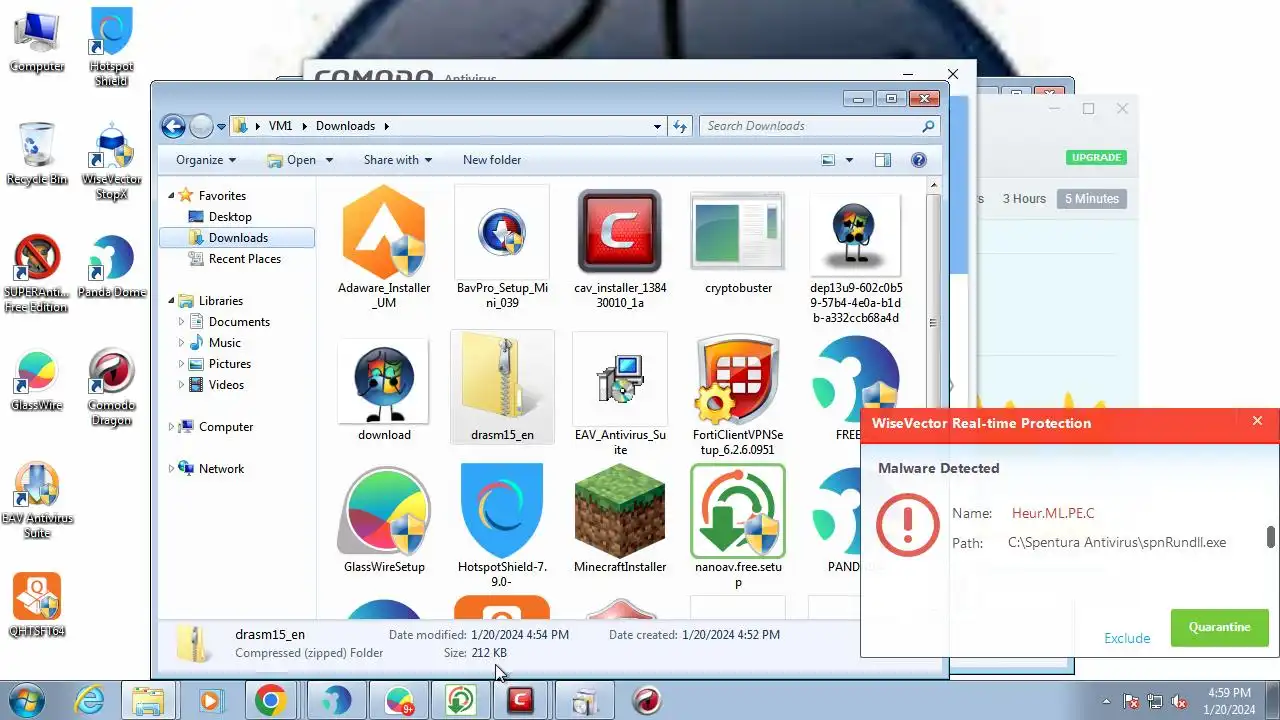Click Quarantine in WiseVector alert
The width and height of the screenshot is (1280, 720).
click(x=1219, y=628)
